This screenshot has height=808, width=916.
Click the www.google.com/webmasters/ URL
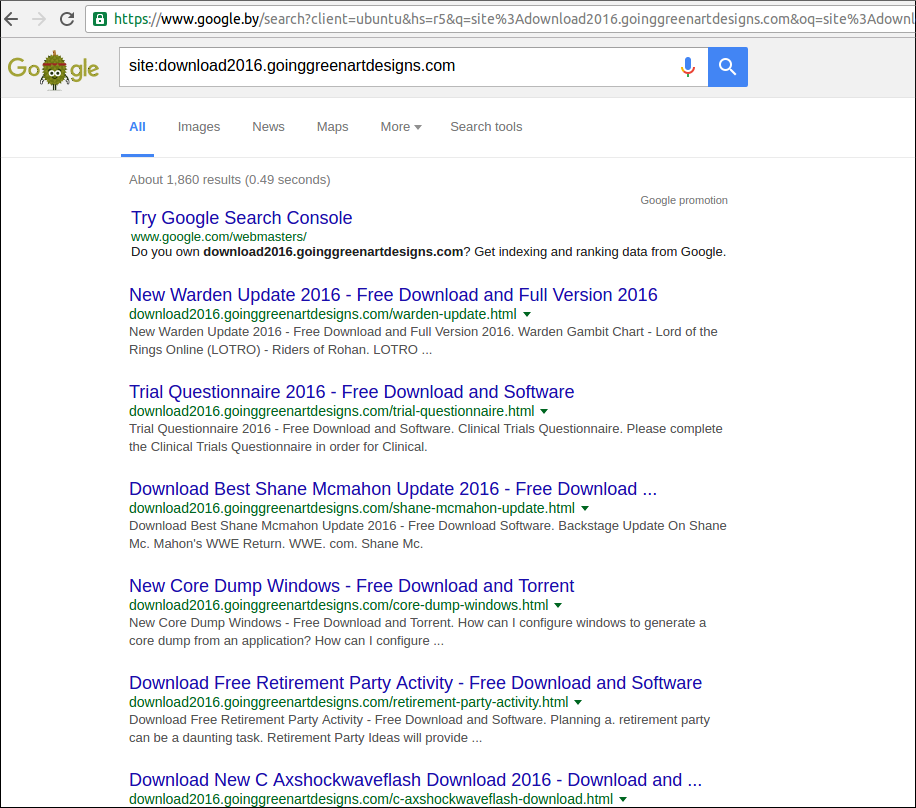coord(218,237)
